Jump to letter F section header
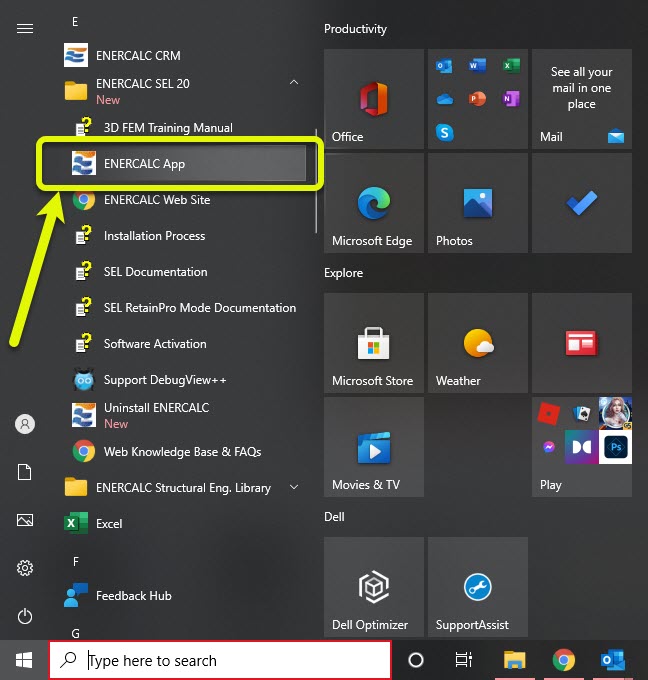 75,562
